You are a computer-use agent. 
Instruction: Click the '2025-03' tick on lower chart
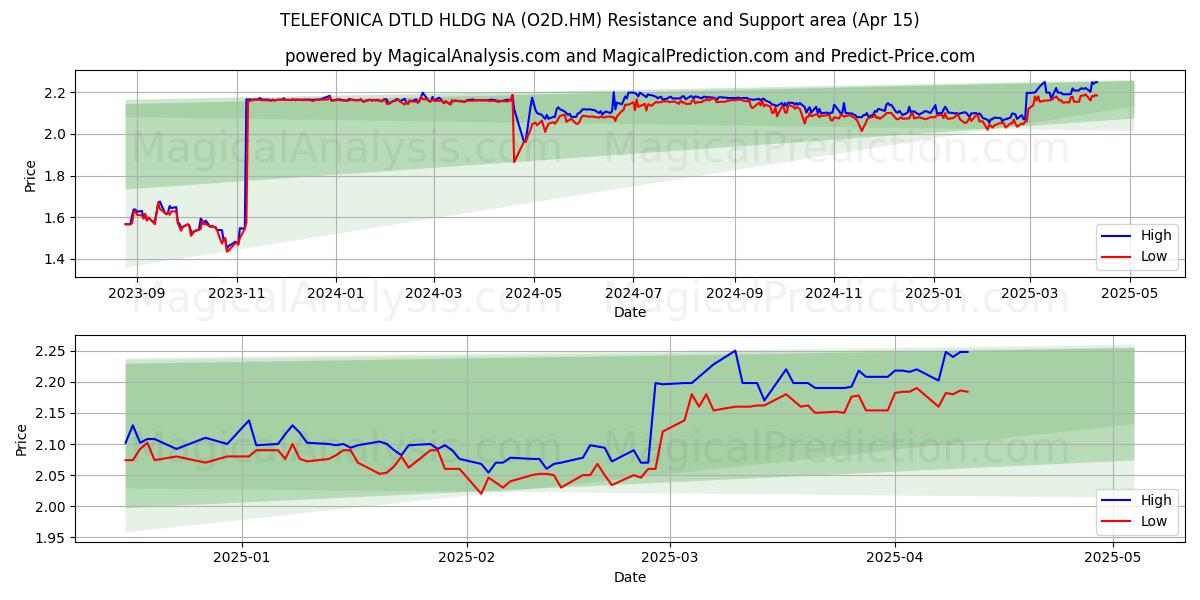pyautogui.click(x=670, y=559)
